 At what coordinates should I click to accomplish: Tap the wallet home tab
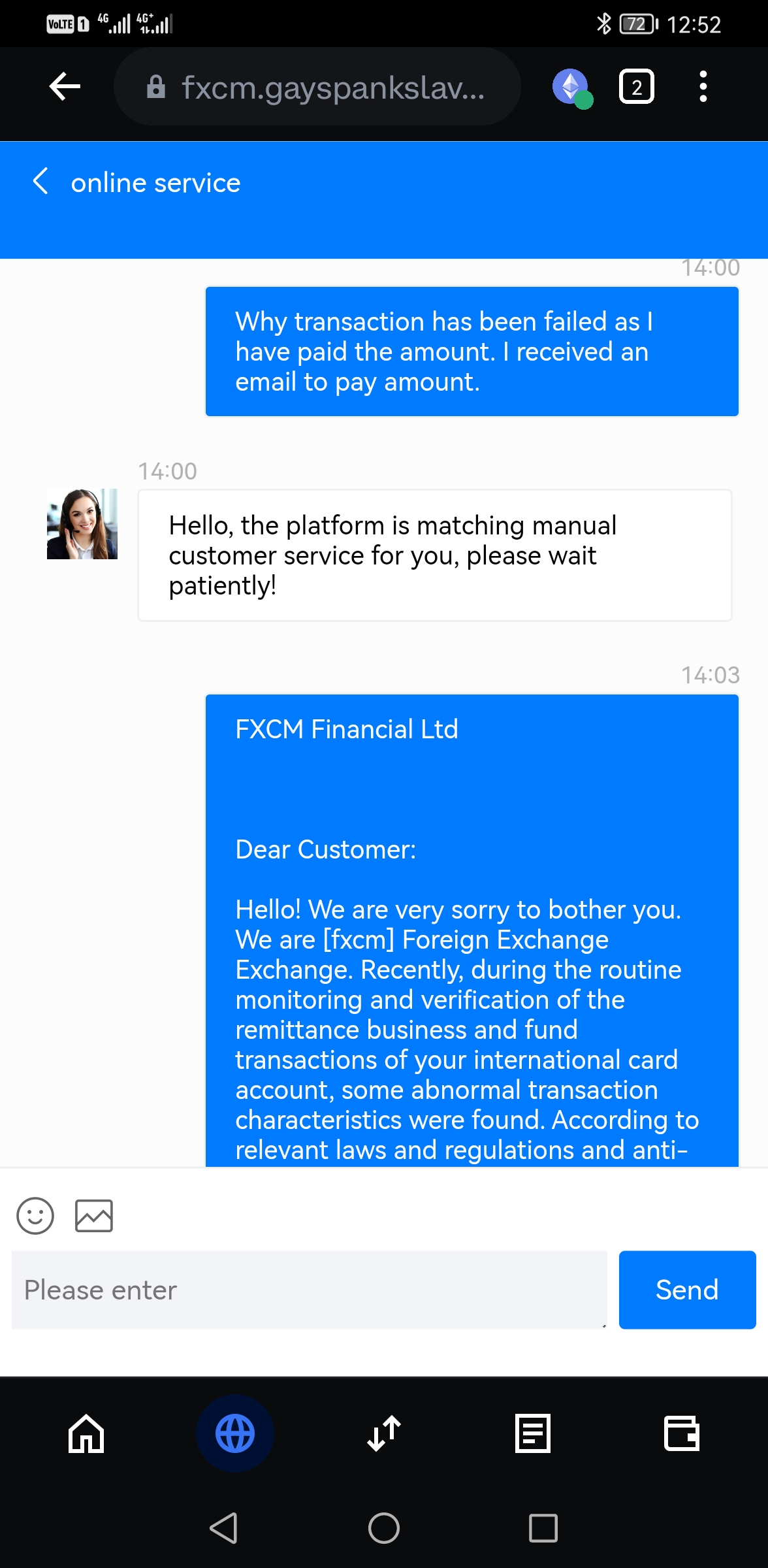click(x=86, y=1434)
